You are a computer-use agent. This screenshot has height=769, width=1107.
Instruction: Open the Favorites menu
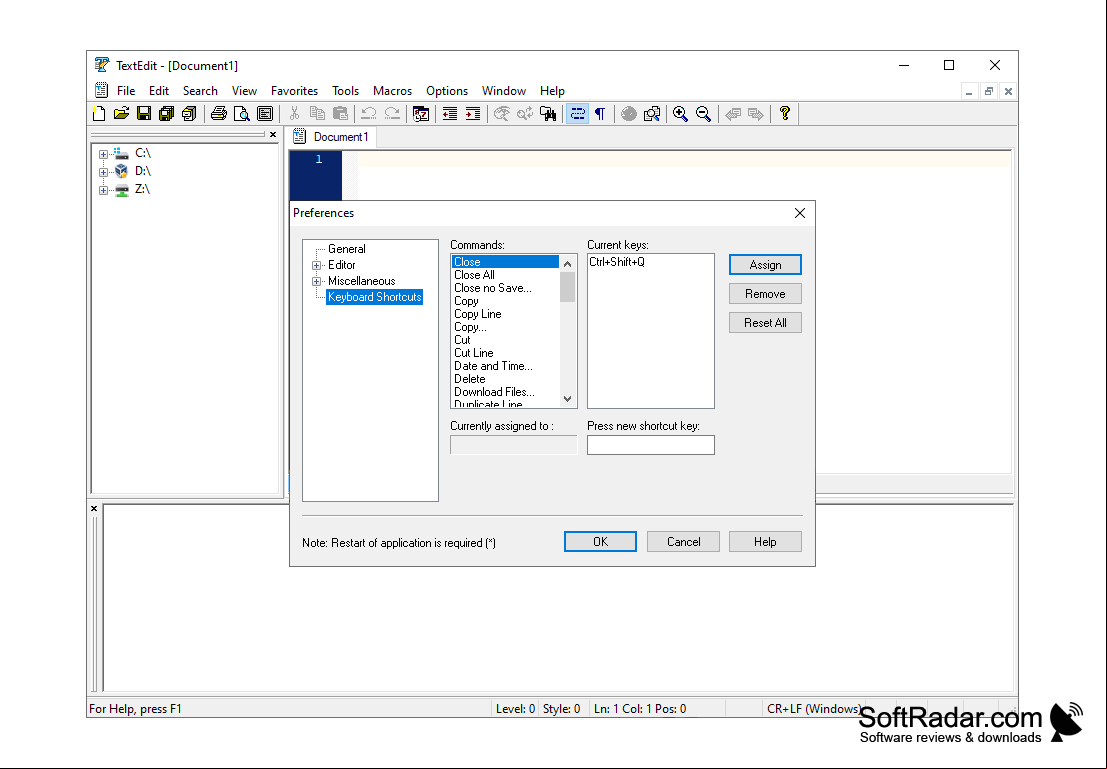click(x=294, y=90)
